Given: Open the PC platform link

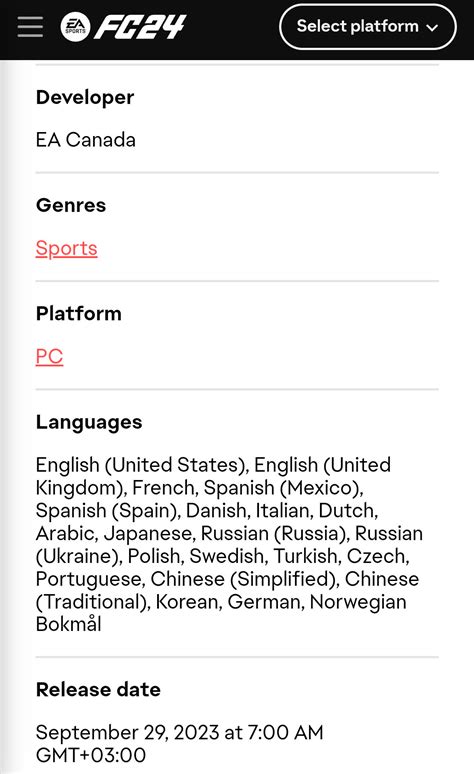Looking at the screenshot, I should tap(49, 356).
